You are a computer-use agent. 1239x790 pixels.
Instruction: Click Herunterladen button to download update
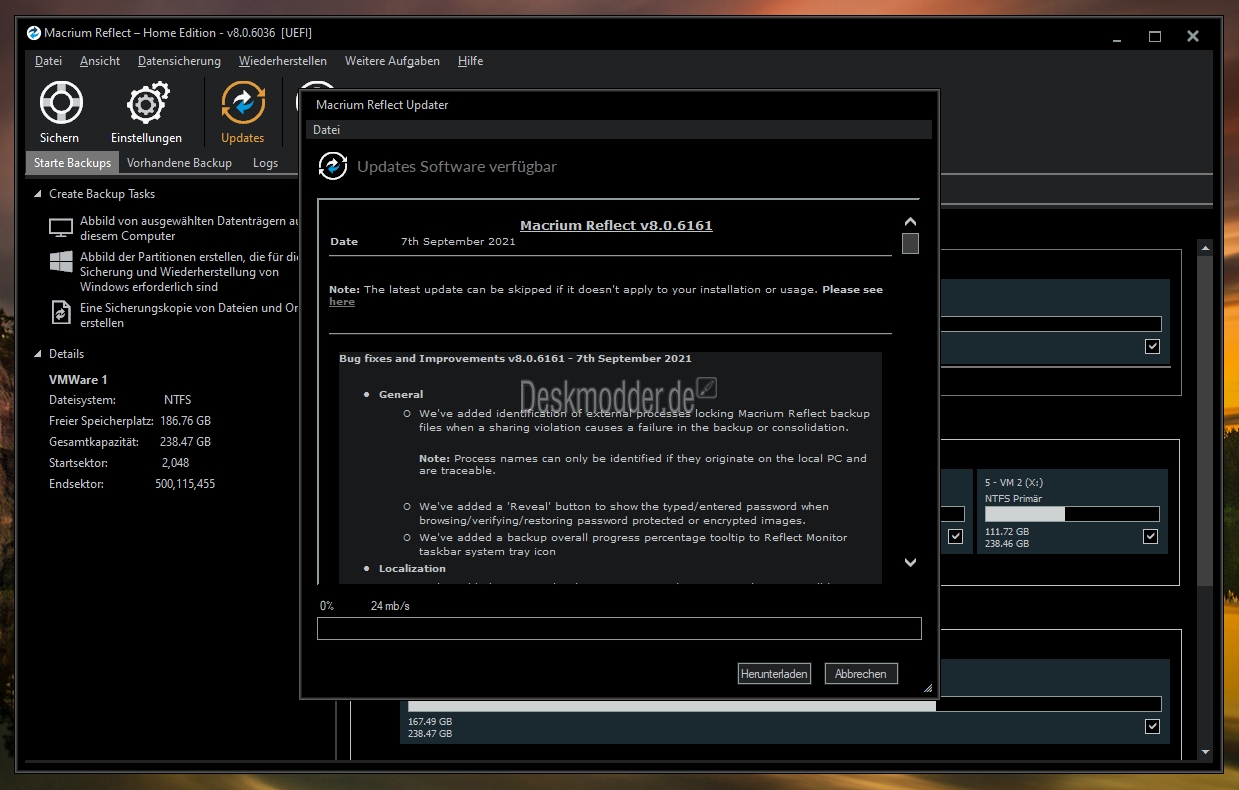pyautogui.click(x=774, y=674)
